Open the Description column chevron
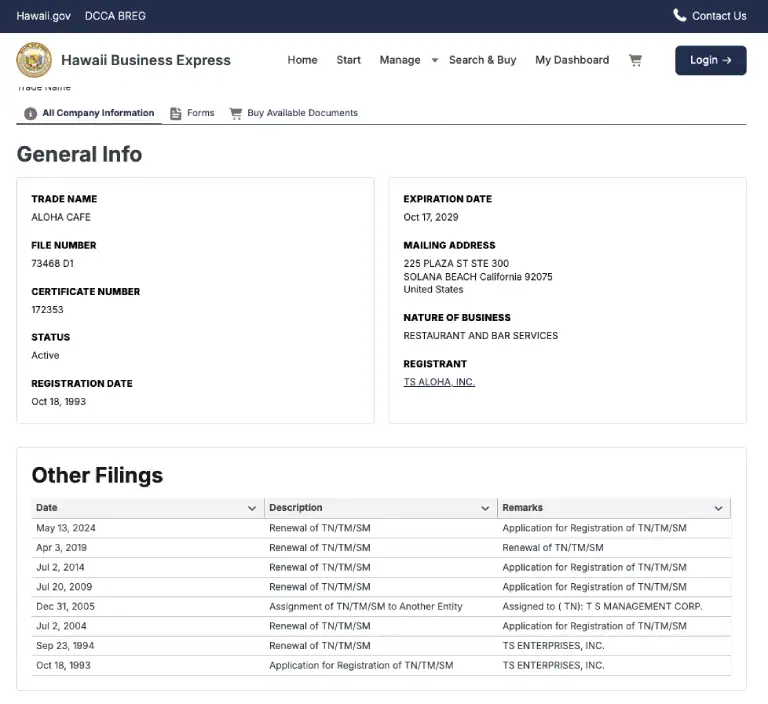768x704 pixels. 485,508
